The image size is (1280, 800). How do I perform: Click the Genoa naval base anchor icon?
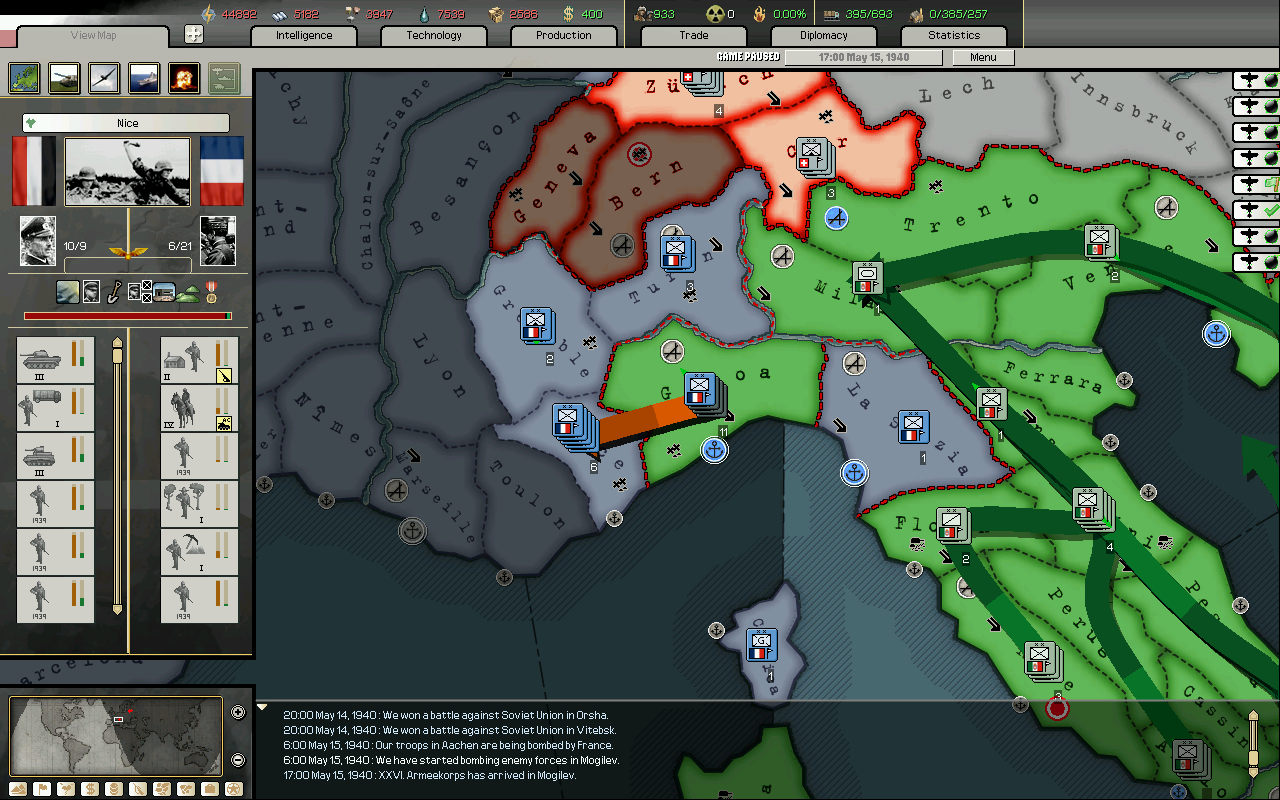tap(714, 450)
